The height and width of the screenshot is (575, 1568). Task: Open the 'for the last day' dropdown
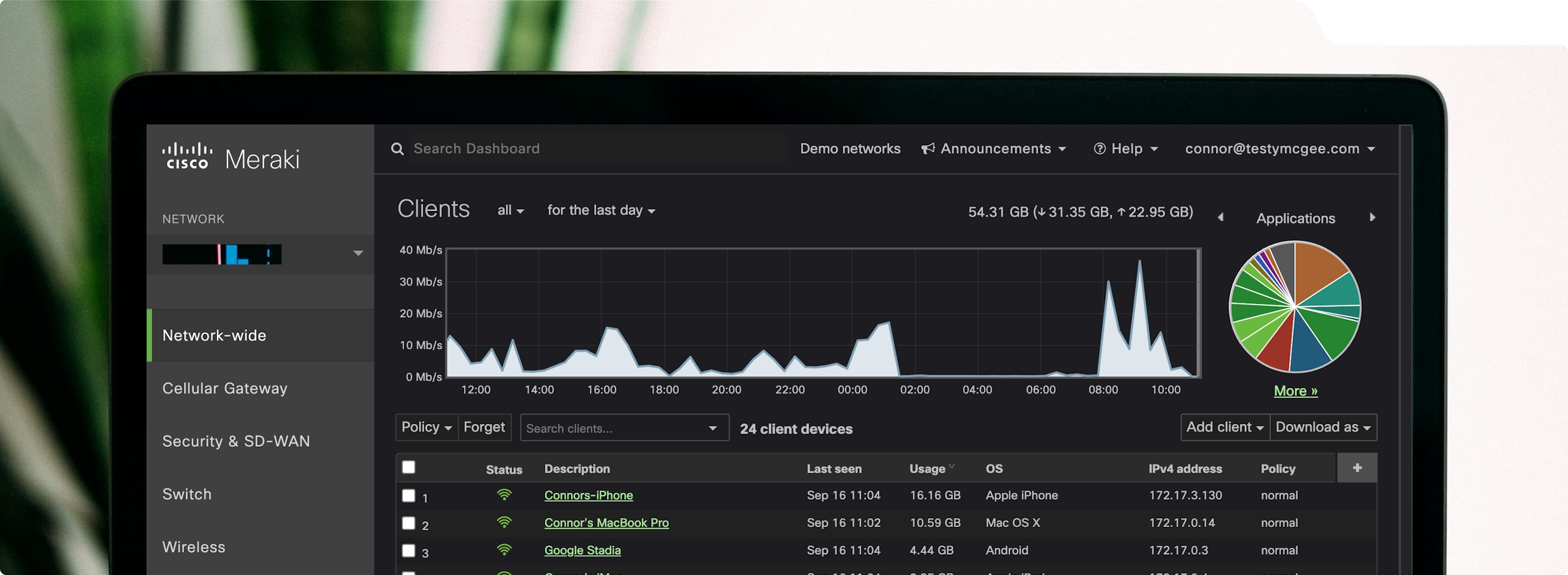click(601, 210)
